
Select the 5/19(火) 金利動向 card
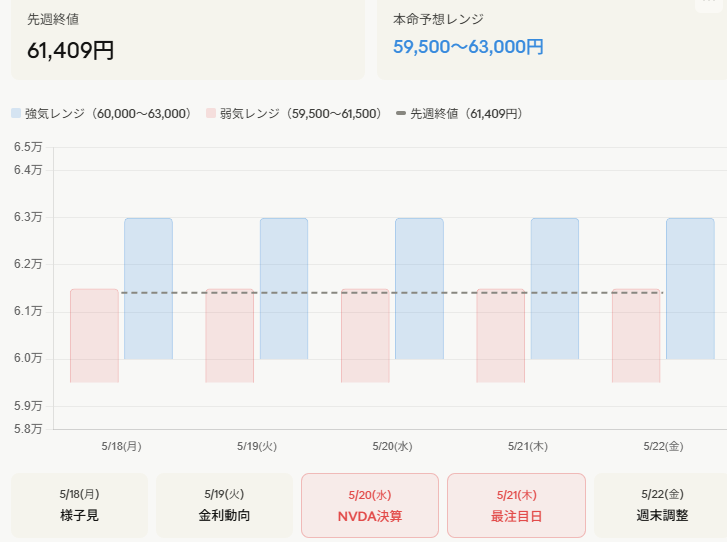(x=224, y=505)
